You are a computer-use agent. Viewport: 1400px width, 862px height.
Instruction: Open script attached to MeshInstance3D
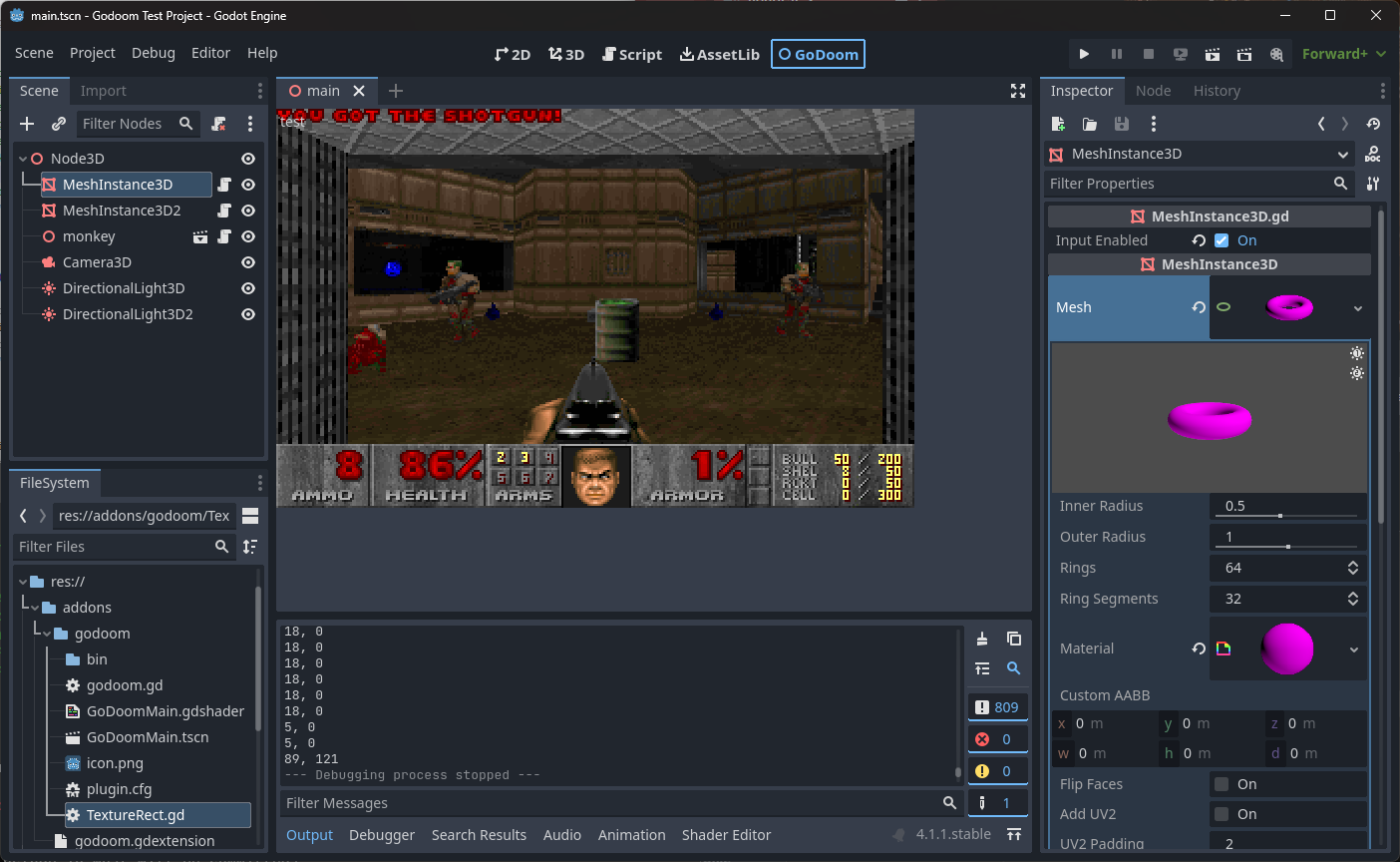point(224,185)
